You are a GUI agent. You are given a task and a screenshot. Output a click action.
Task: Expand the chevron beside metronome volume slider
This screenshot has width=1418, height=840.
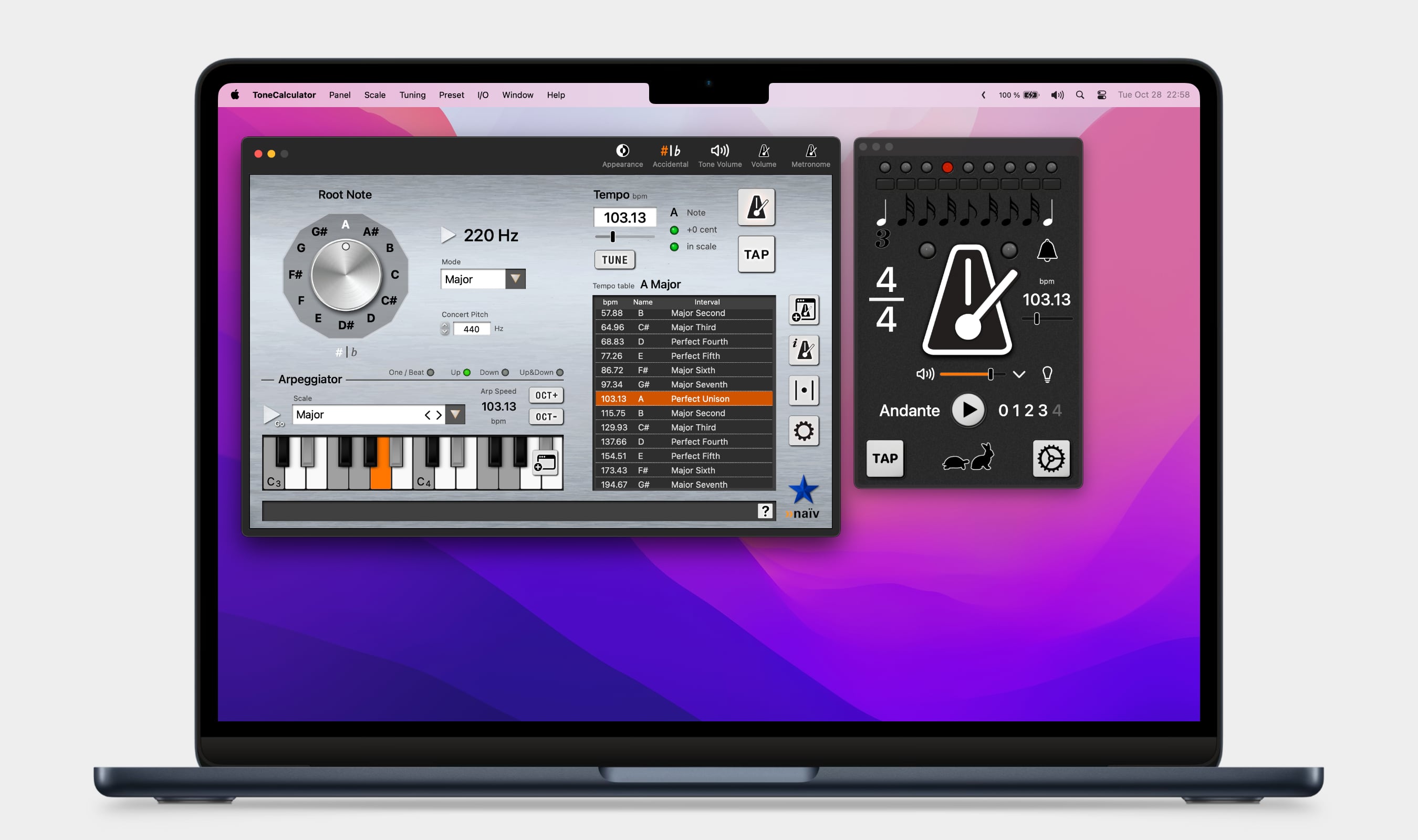point(1020,374)
